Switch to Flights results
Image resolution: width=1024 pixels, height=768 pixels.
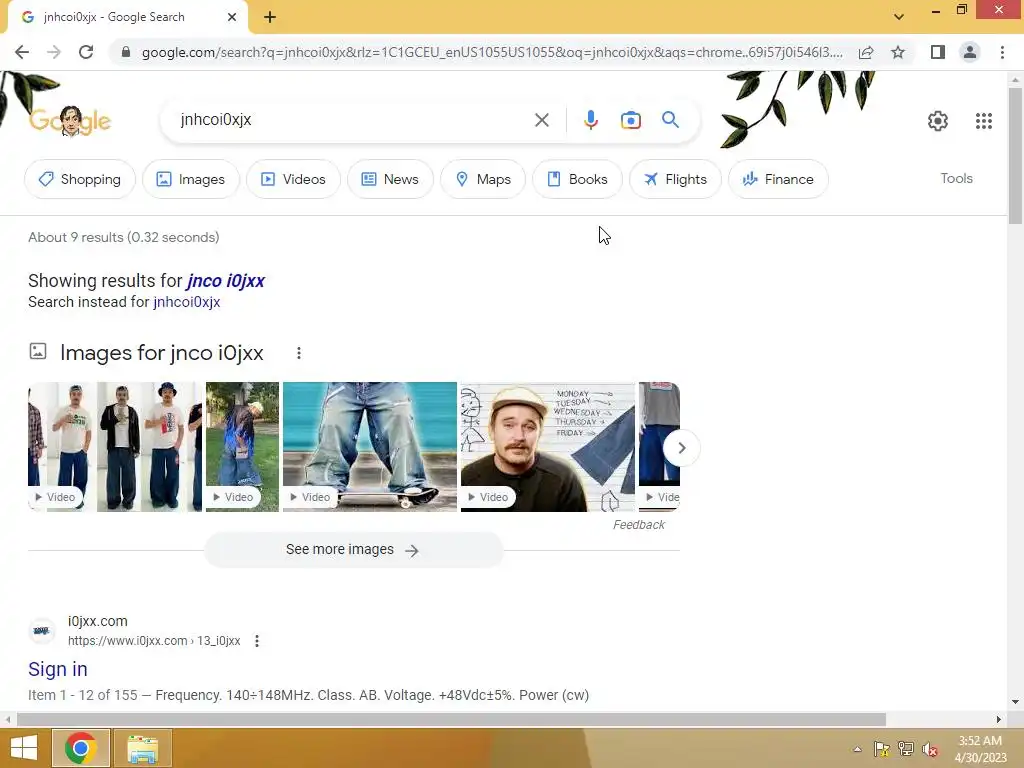675,179
